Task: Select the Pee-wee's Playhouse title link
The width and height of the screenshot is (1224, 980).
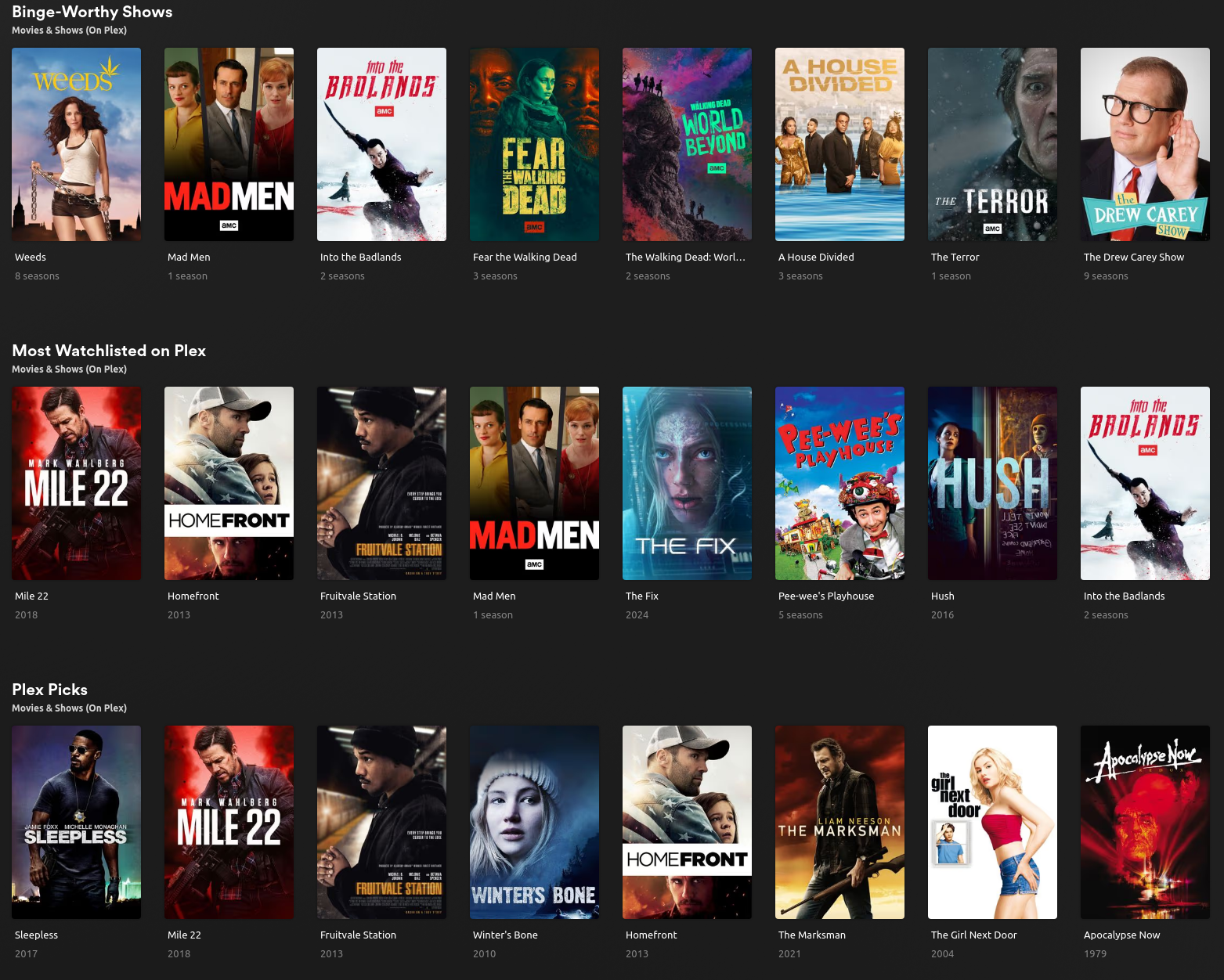Action: click(826, 596)
